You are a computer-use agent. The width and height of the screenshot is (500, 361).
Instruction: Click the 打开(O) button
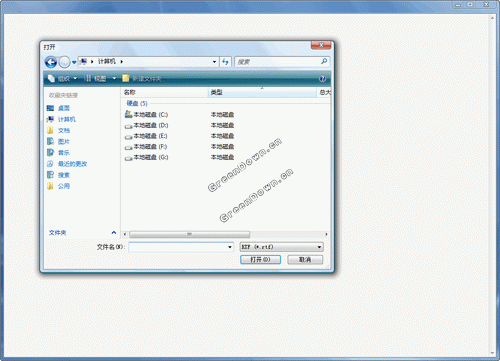click(x=260, y=260)
